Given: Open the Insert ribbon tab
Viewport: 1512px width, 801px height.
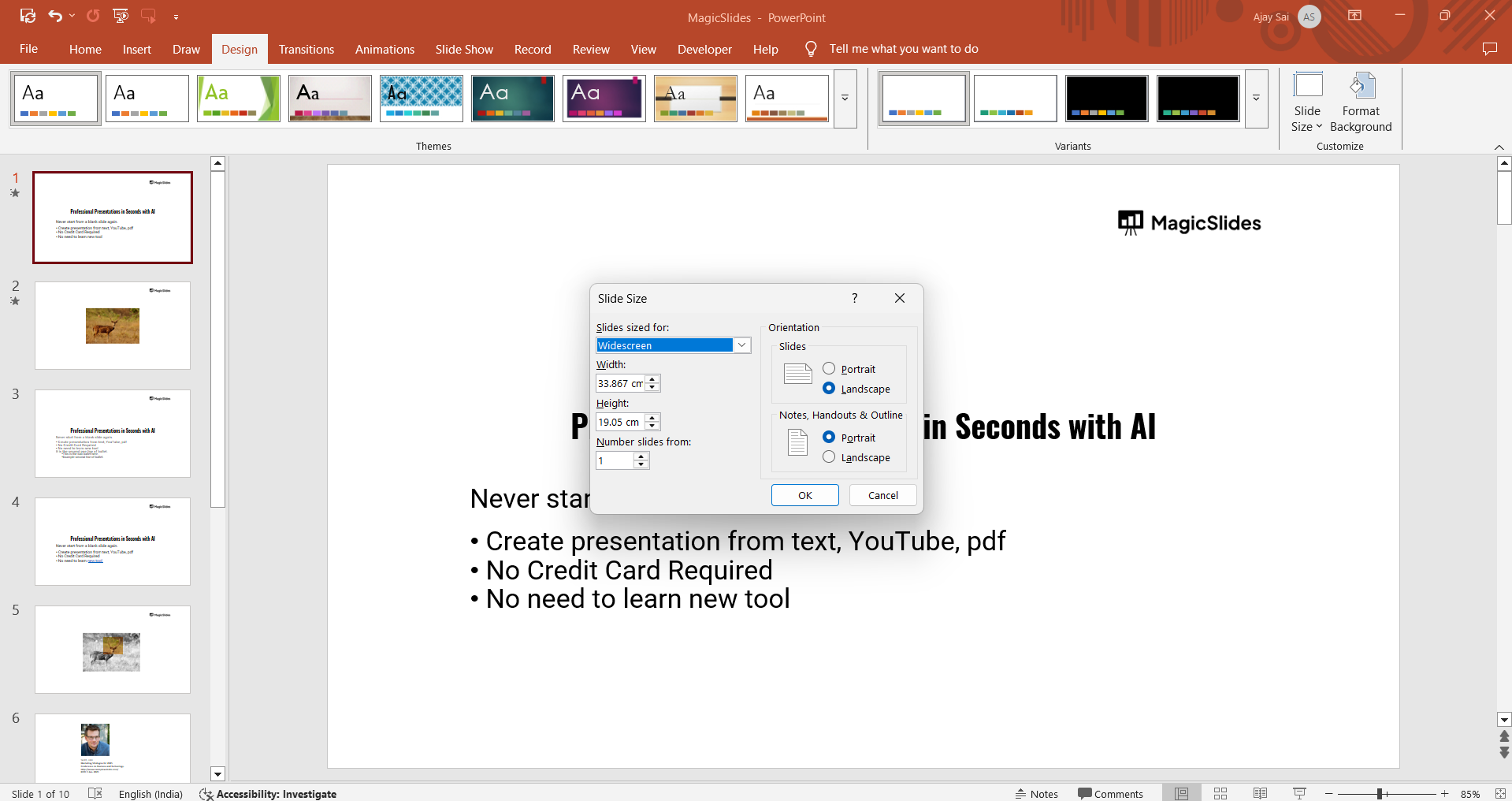Looking at the screenshot, I should click(x=136, y=49).
